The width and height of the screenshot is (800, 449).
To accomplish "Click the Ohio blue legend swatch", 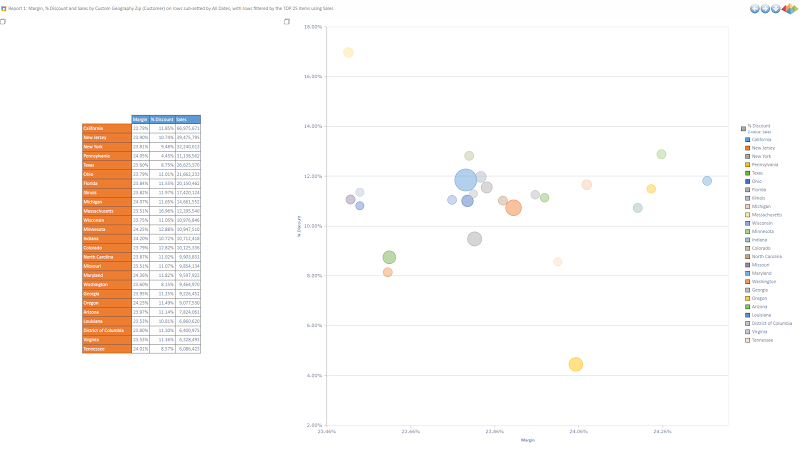I will pyautogui.click(x=747, y=181).
